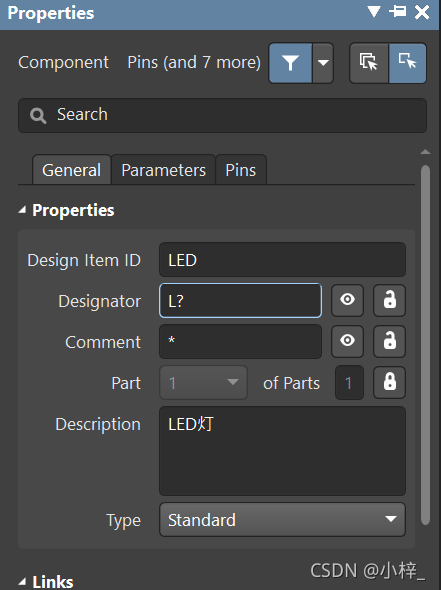Click the left cursor selection mode icon
The width and height of the screenshot is (441, 590).
tap(369, 63)
